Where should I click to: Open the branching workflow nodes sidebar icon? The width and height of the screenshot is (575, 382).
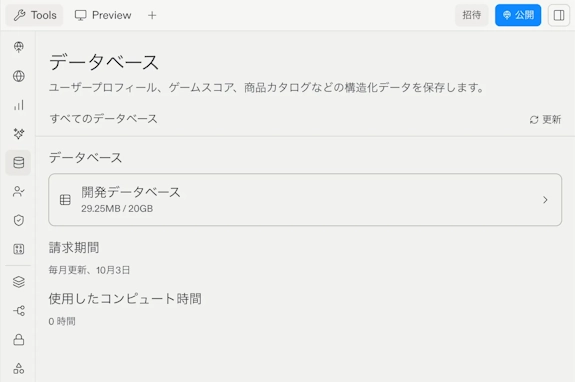pos(19,311)
